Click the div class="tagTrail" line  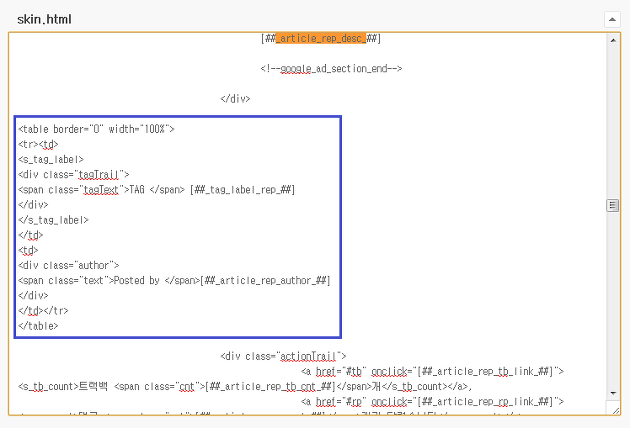[74, 174]
